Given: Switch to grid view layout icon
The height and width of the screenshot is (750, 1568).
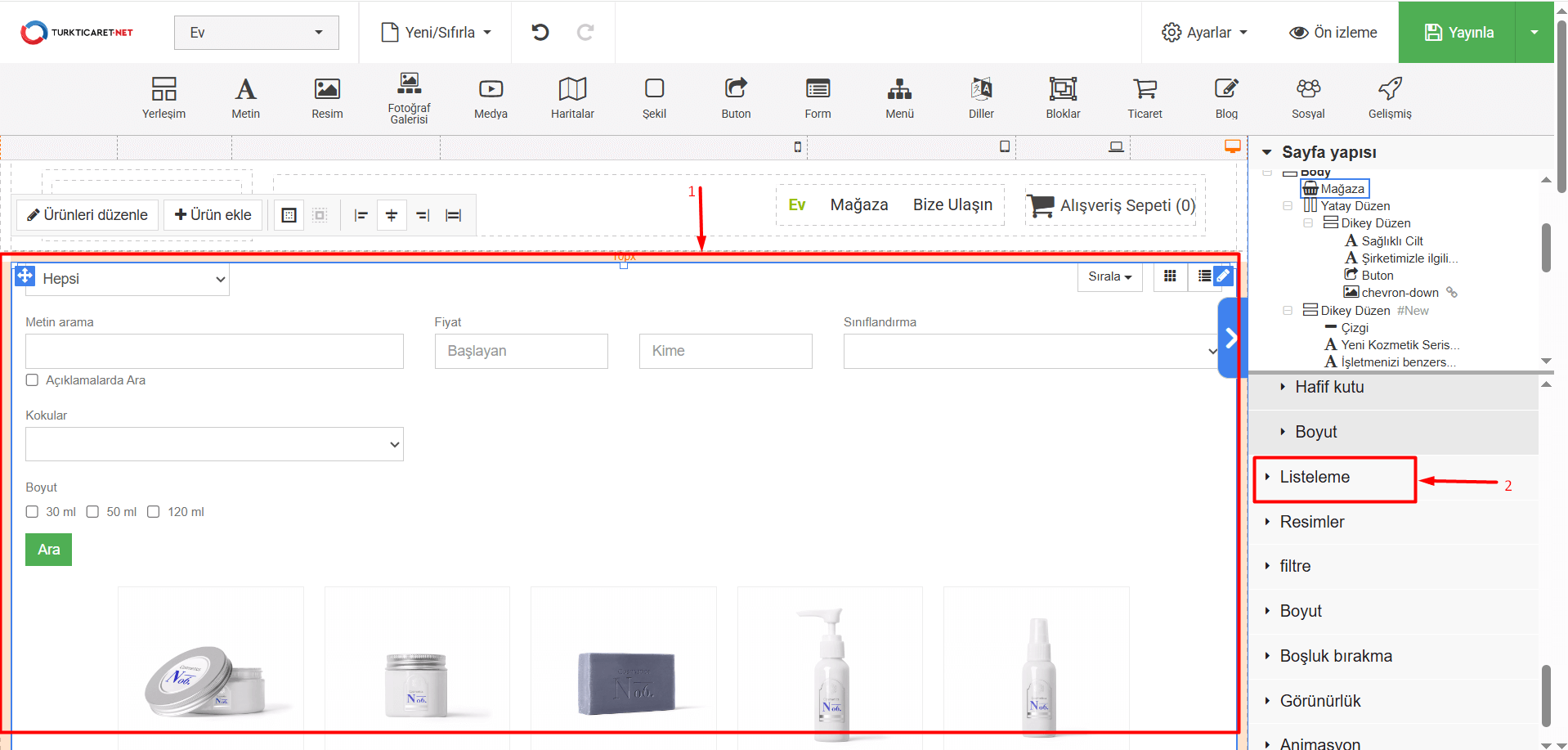Looking at the screenshot, I should point(1170,276).
